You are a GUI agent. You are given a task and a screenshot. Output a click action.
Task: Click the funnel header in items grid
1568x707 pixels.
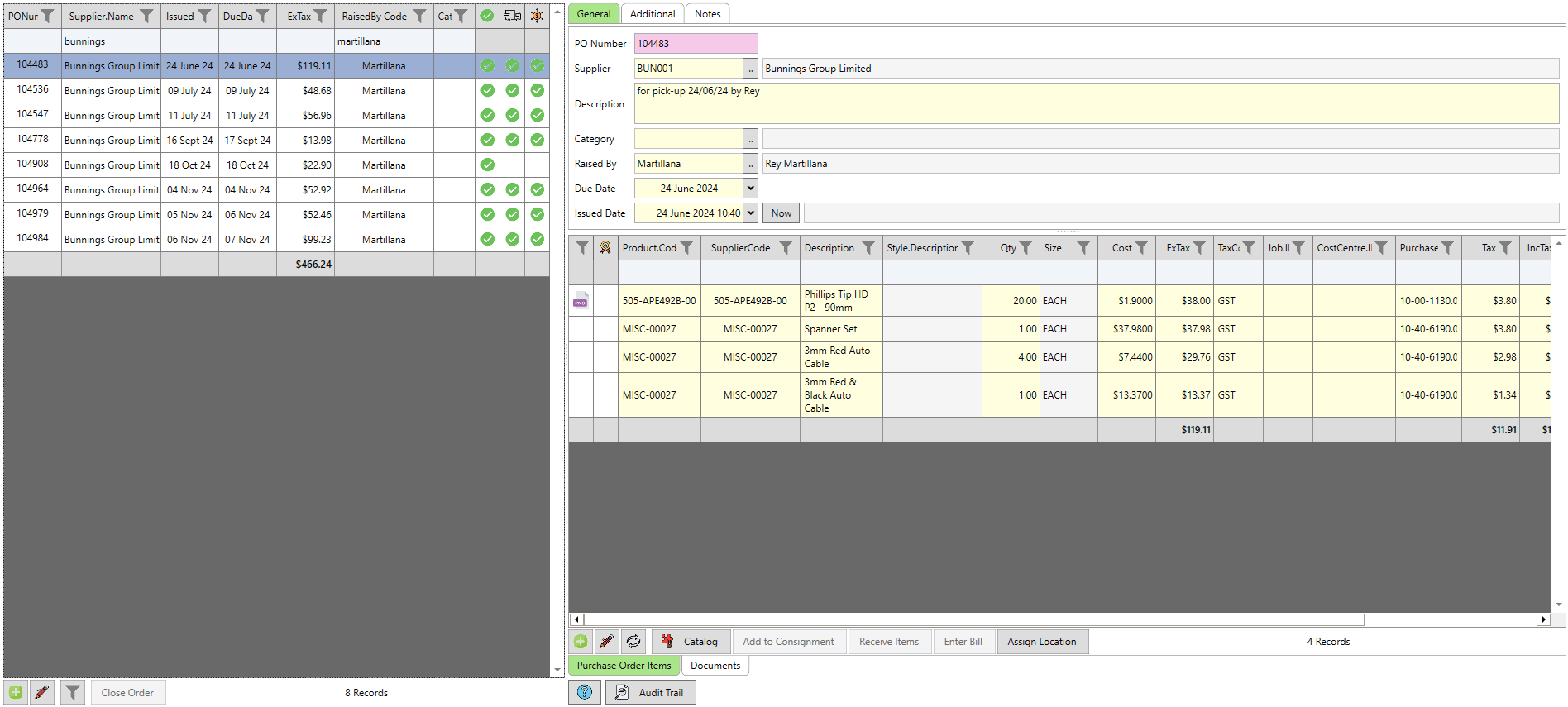(581, 247)
